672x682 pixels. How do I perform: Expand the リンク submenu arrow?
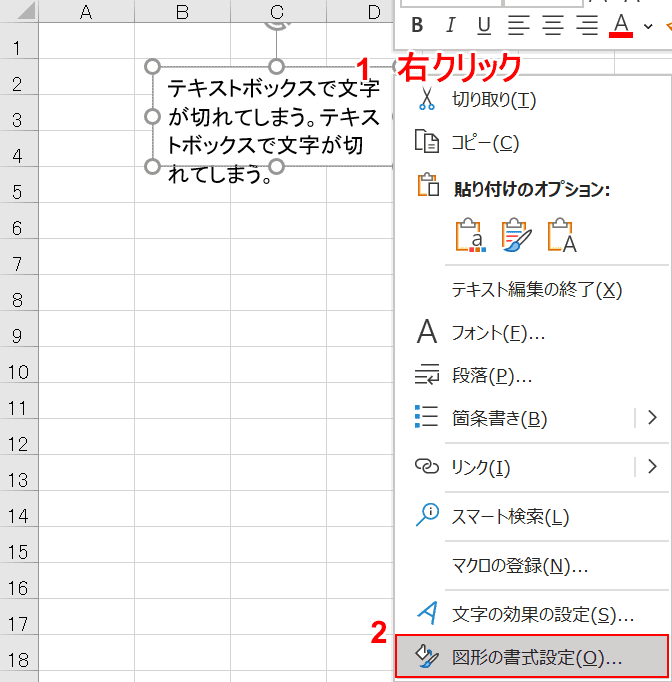(x=652, y=467)
